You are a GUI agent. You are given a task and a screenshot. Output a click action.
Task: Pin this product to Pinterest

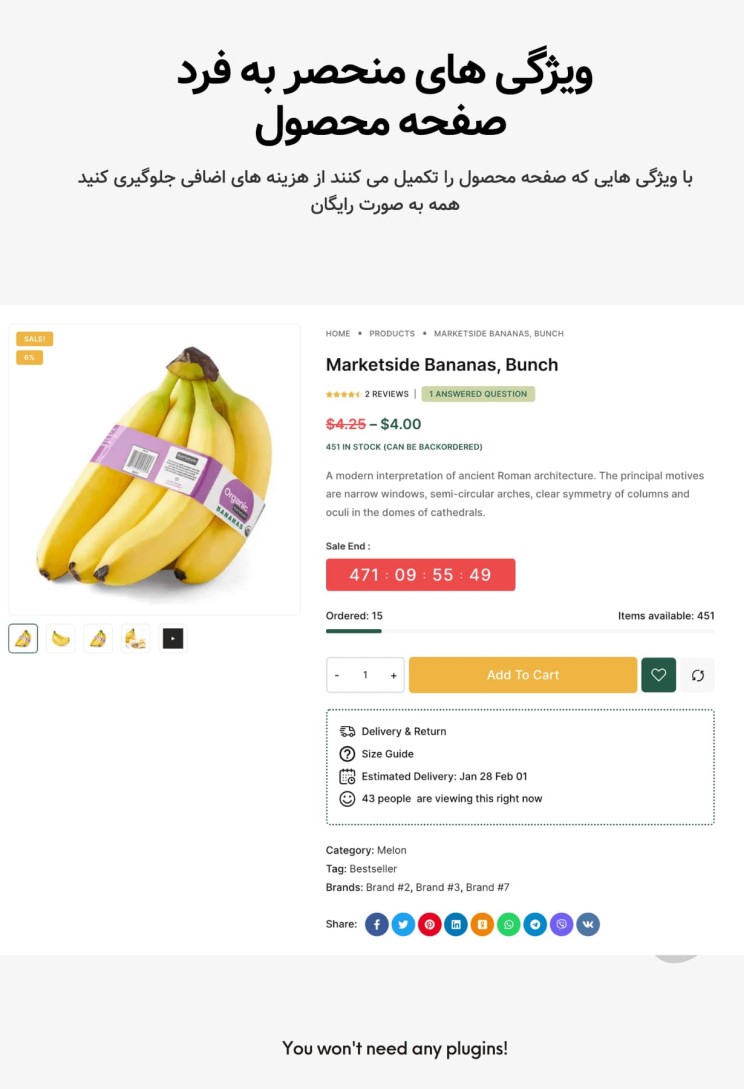pos(429,924)
